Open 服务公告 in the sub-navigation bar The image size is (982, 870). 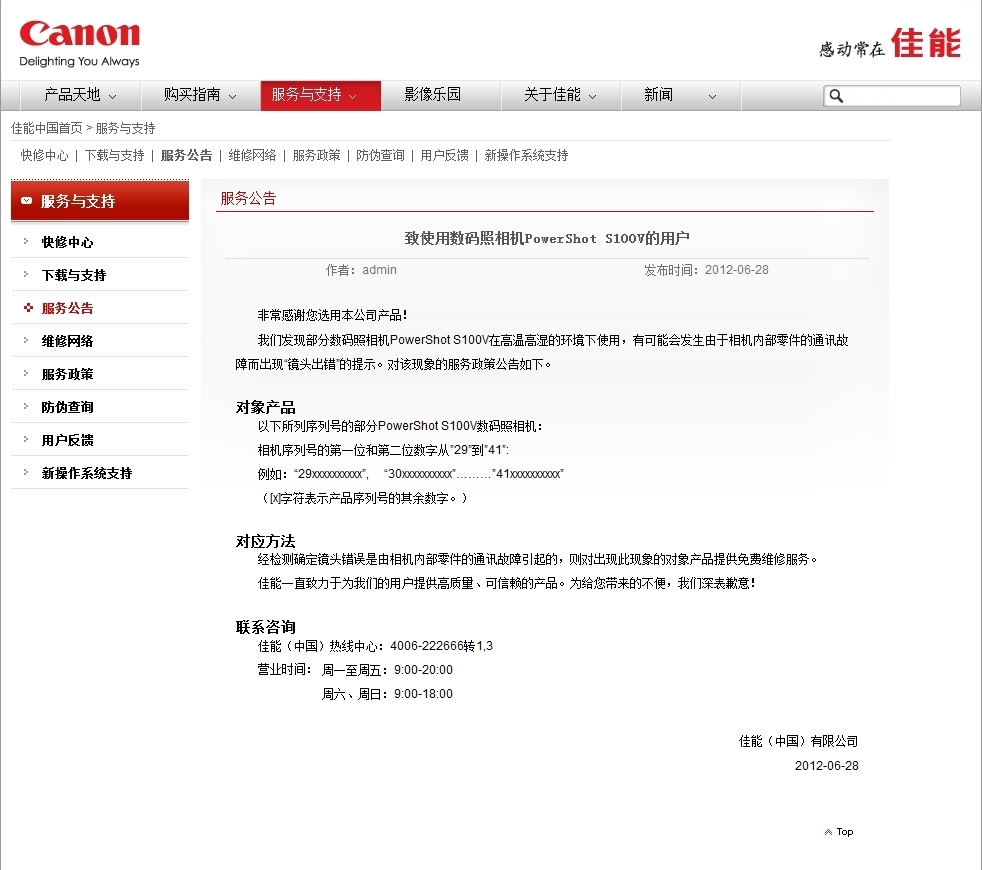(187, 155)
